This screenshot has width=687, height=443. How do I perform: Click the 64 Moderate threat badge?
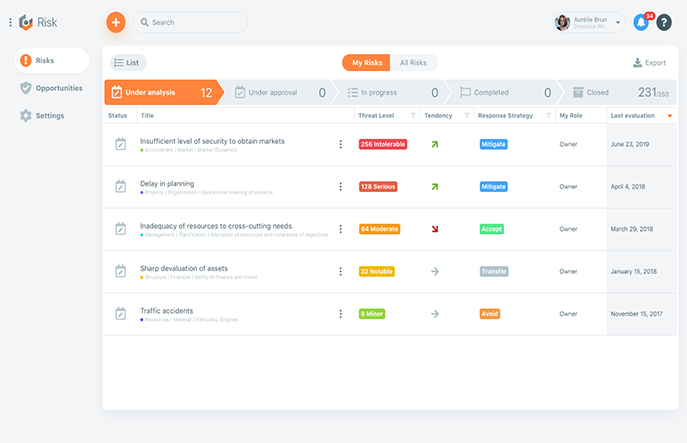coord(379,229)
